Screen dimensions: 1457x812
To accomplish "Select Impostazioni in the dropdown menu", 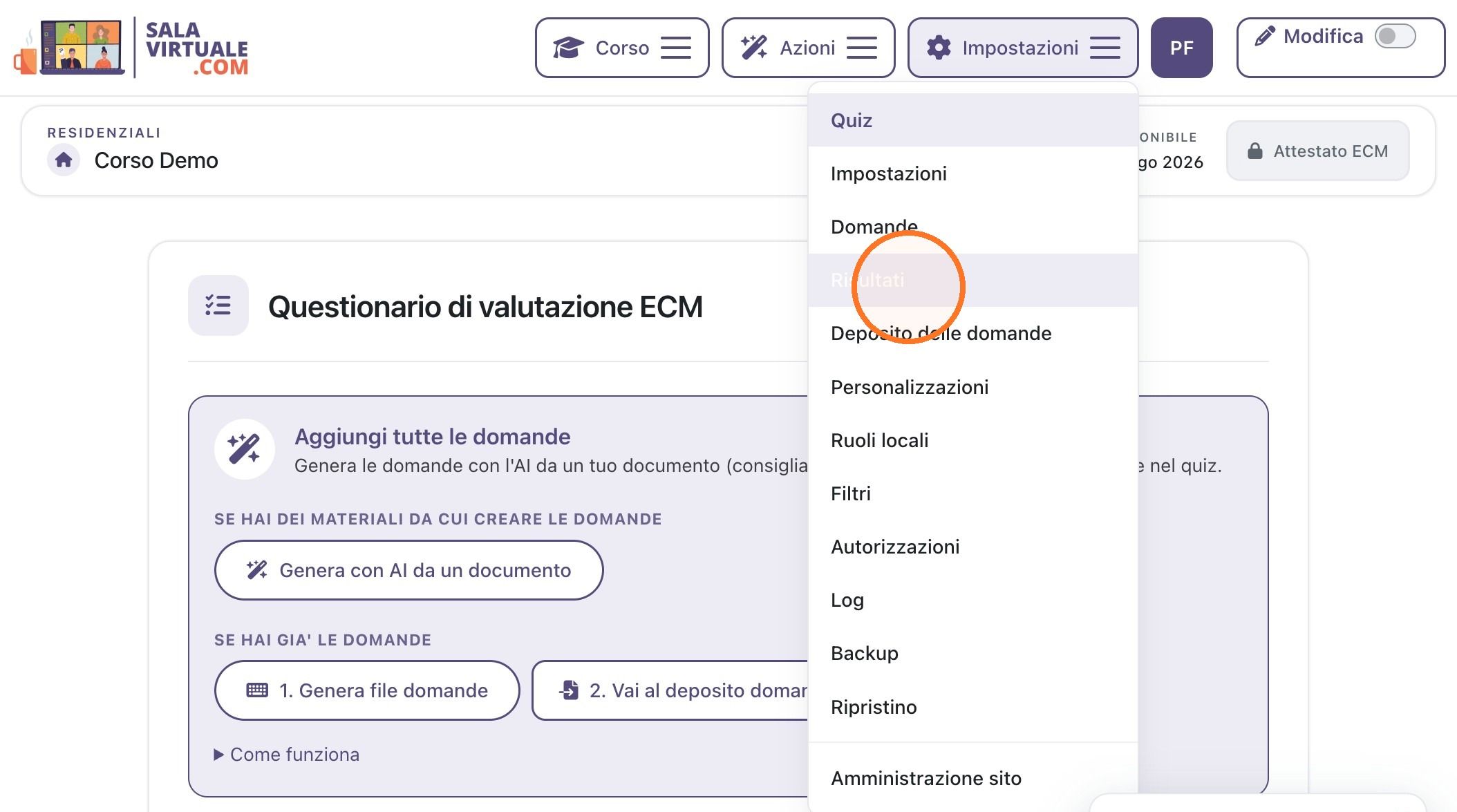I will point(972,173).
